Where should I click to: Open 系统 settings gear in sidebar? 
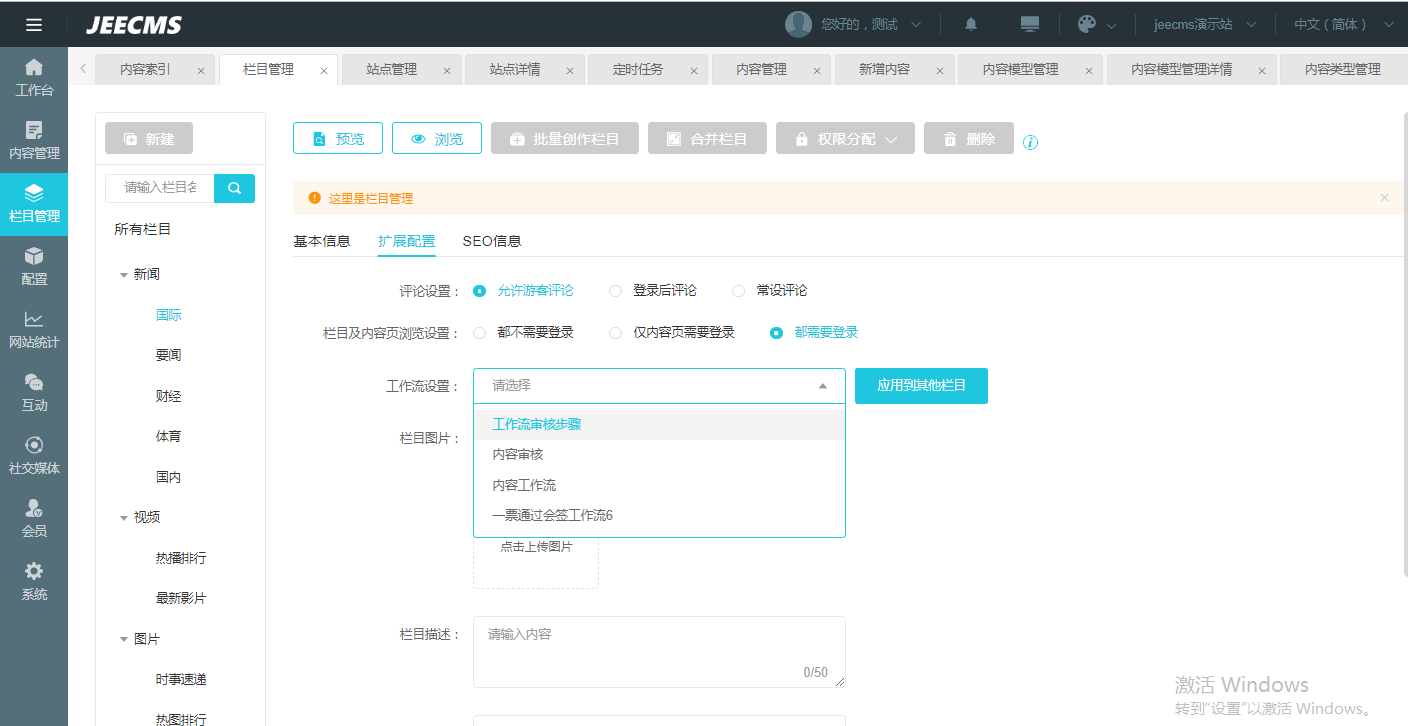(34, 581)
